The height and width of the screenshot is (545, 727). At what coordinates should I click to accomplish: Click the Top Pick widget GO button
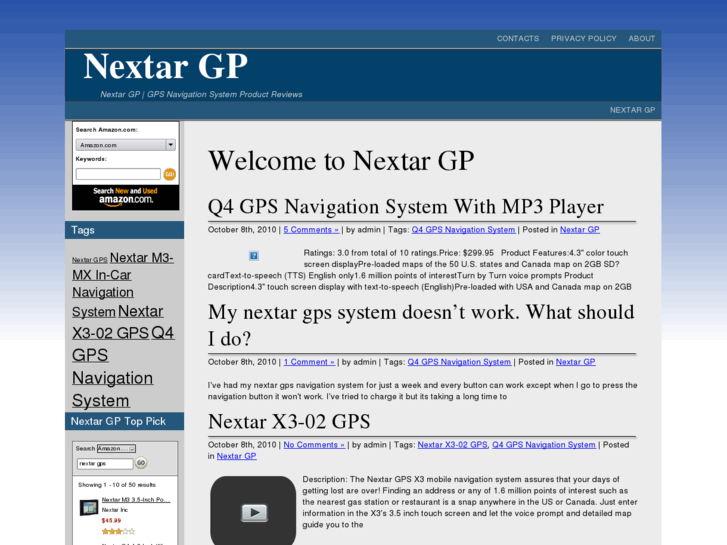(141, 463)
